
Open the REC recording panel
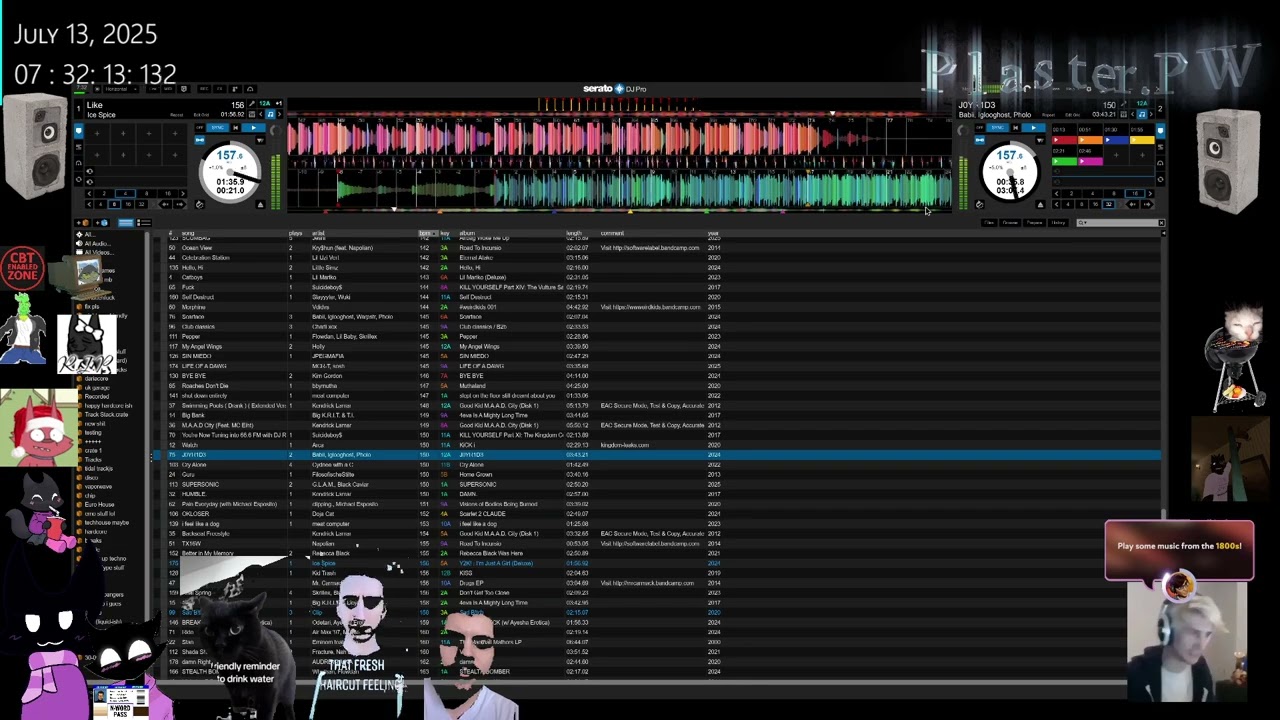[x=204, y=89]
